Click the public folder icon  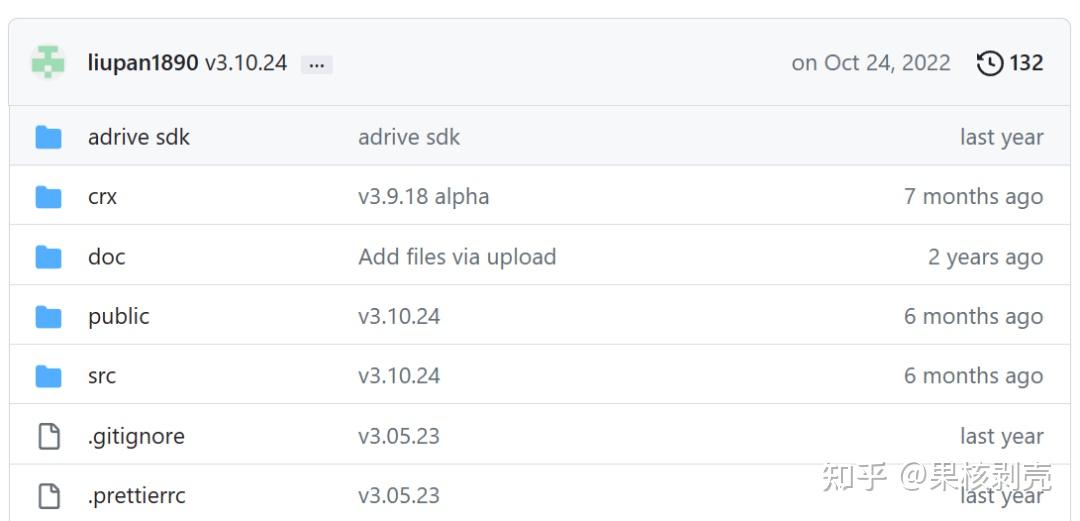[48, 317]
